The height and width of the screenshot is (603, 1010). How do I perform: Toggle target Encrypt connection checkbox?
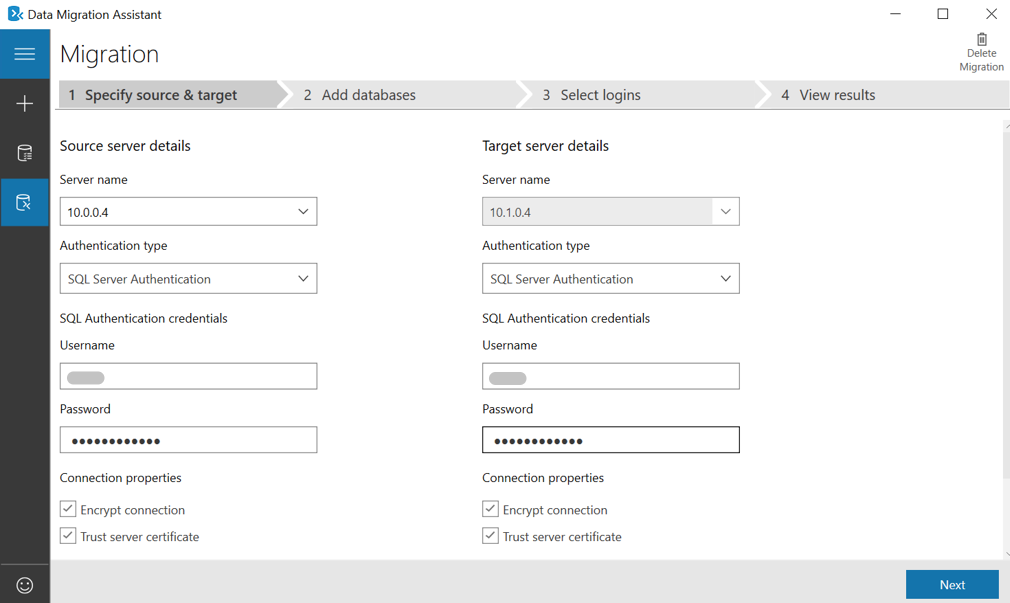(x=490, y=509)
